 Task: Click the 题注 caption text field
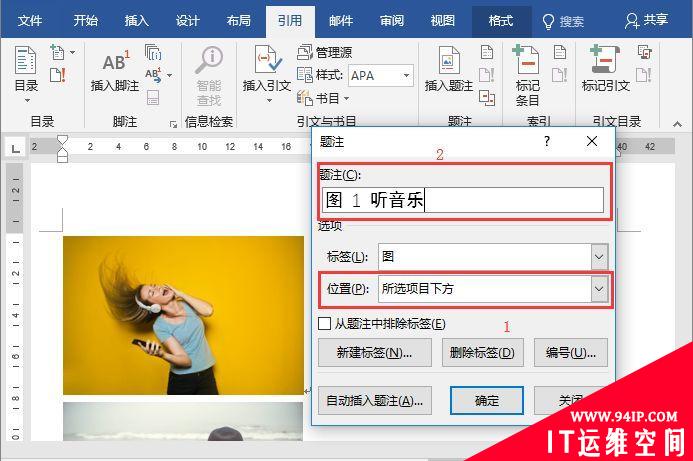pos(463,200)
